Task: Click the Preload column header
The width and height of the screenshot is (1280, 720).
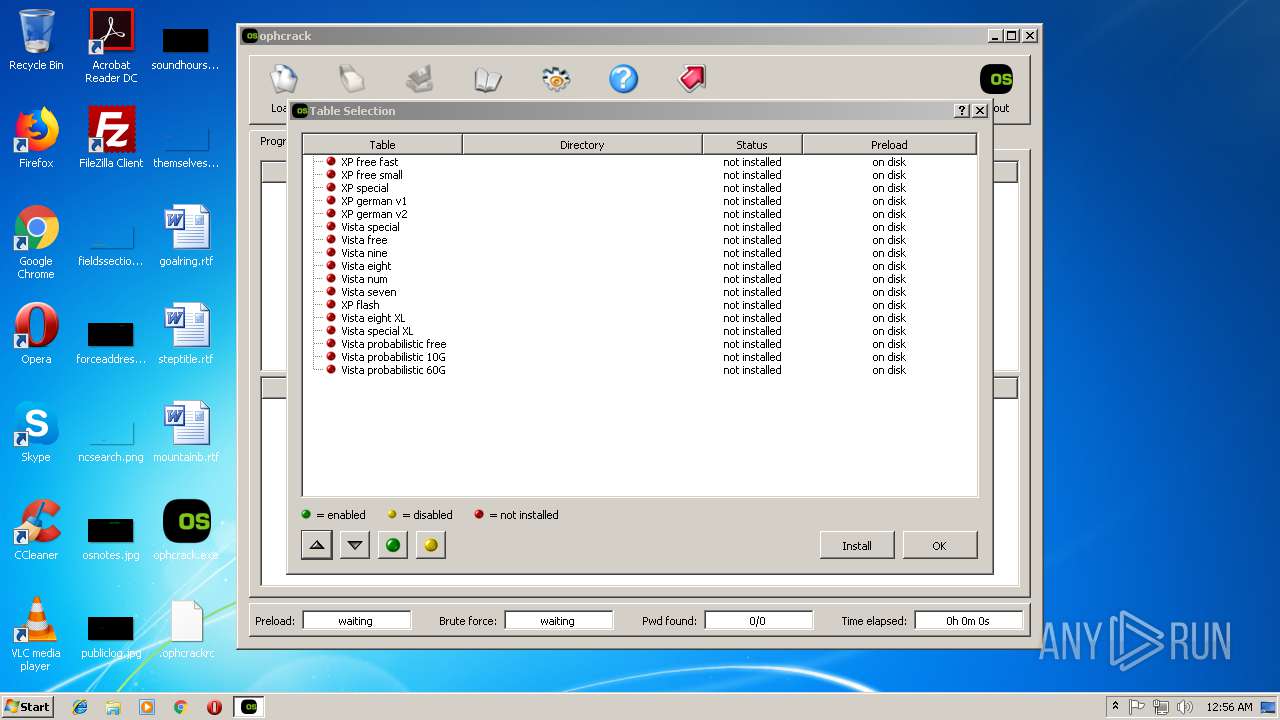Action: [x=889, y=145]
